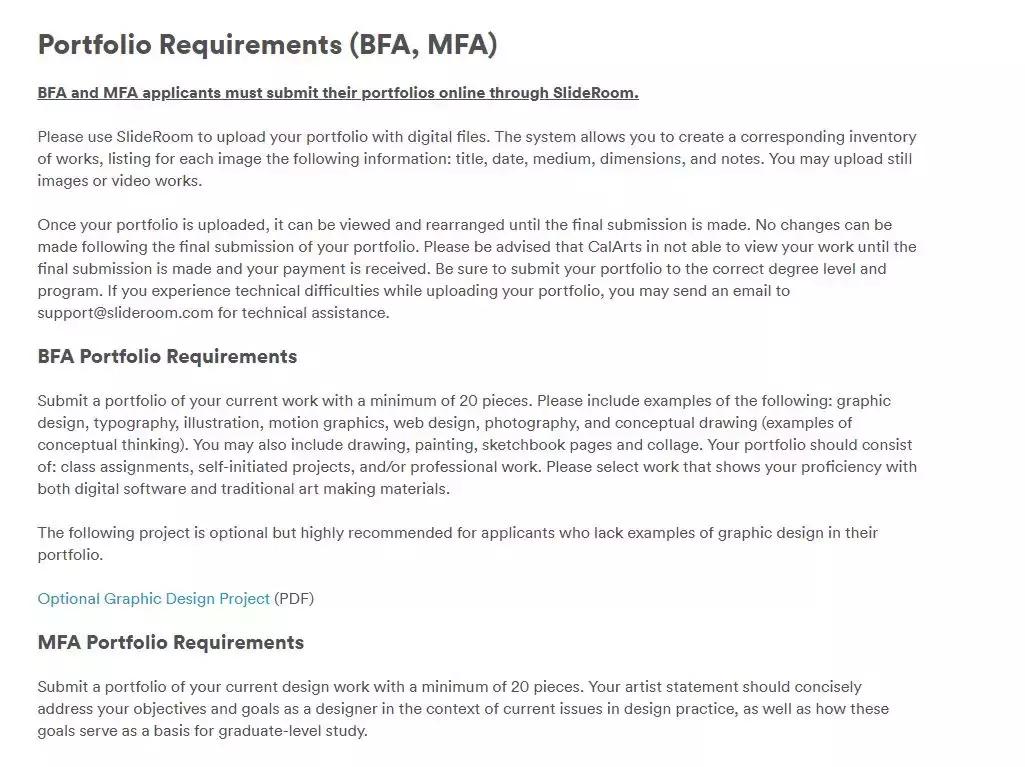Select the "MFA Portfolio Requirements" subheading
Viewport: 1025px width, 767px height.
[170, 642]
